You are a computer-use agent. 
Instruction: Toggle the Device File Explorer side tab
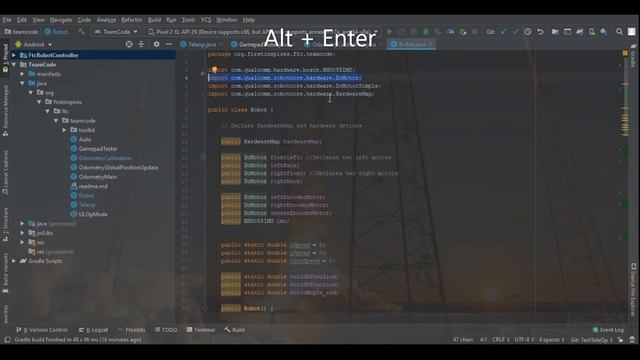(633, 290)
